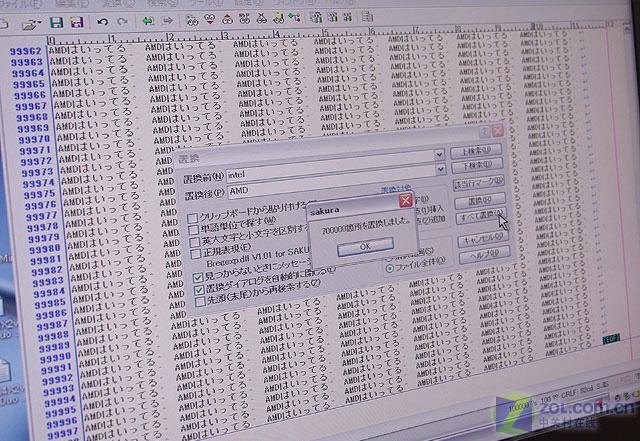Screen dimensions: 640x441
Task: Enable 英大文字と小文字を区別する checkbox
Action: point(195,242)
